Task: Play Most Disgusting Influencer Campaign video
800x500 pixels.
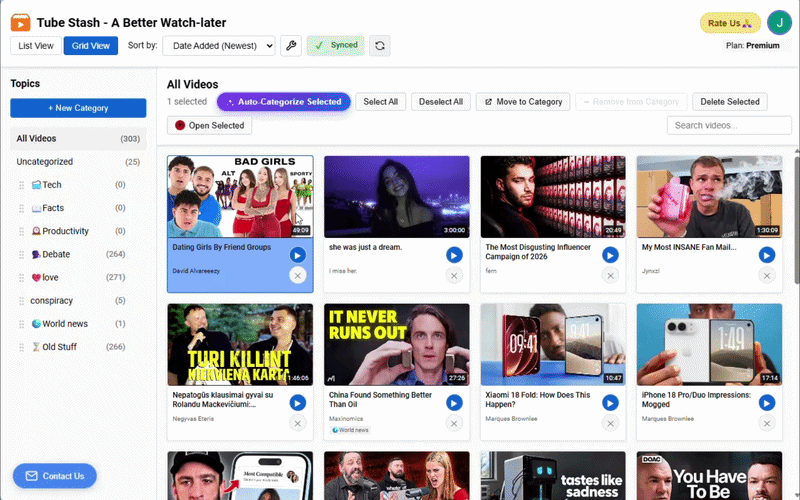Action: [x=610, y=255]
